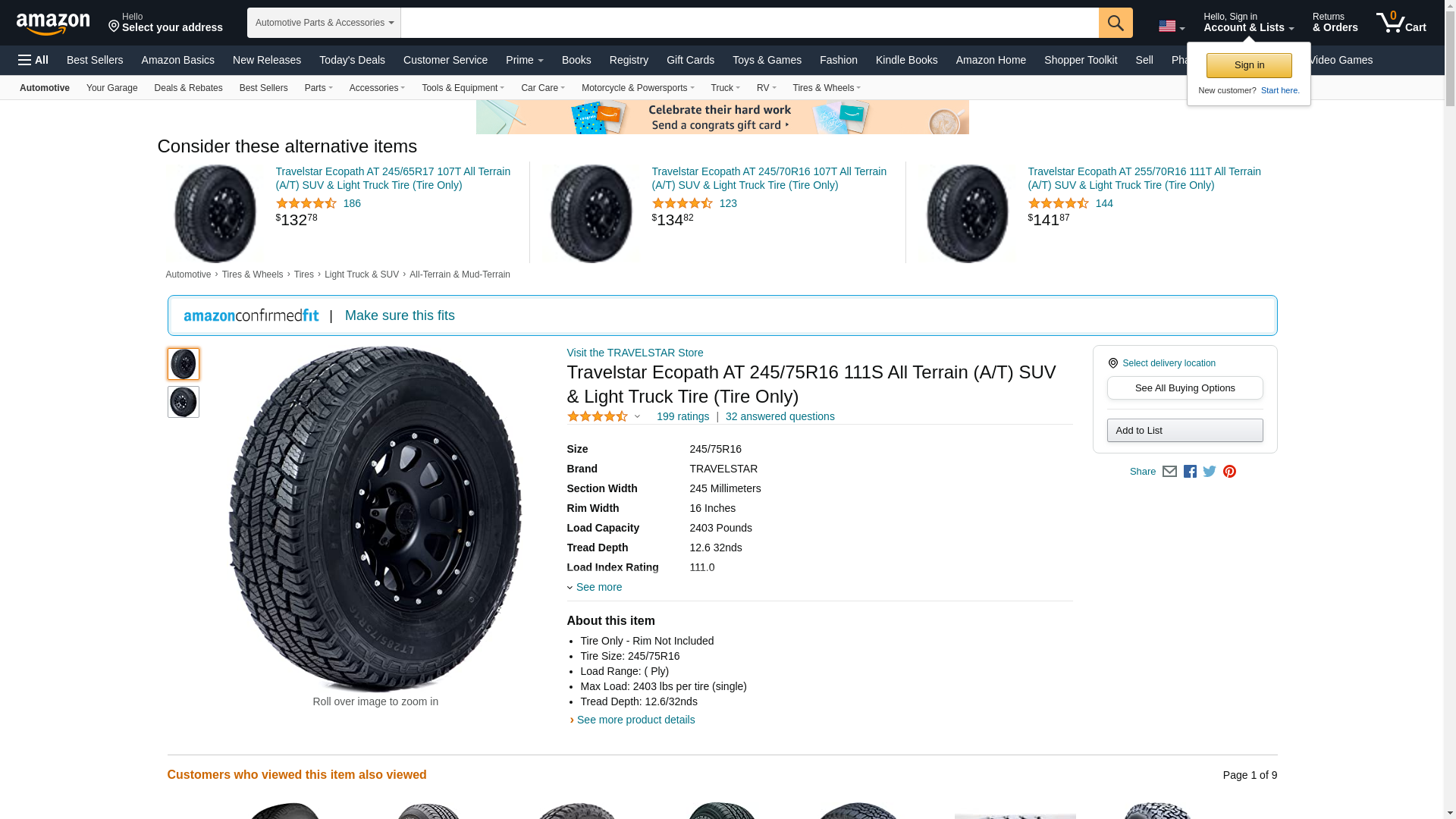
Task: Click See All Buying Options button
Action: click(1185, 388)
